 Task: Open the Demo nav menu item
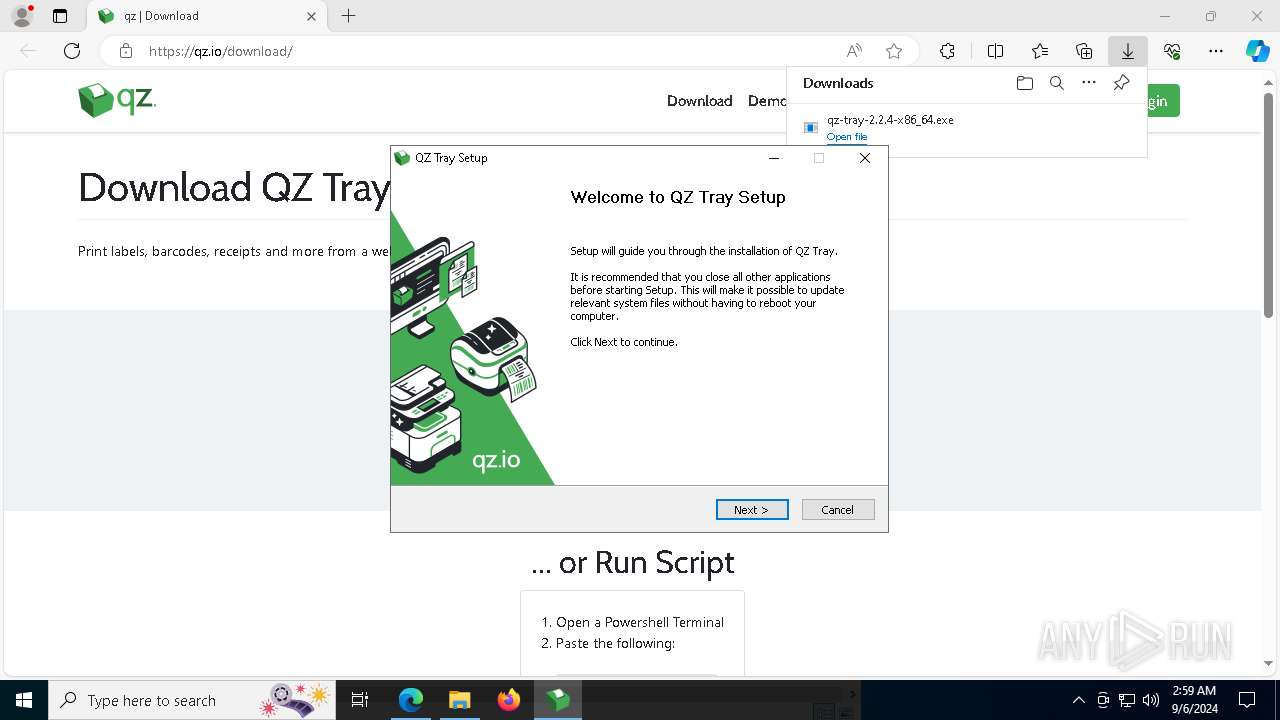pos(767,101)
